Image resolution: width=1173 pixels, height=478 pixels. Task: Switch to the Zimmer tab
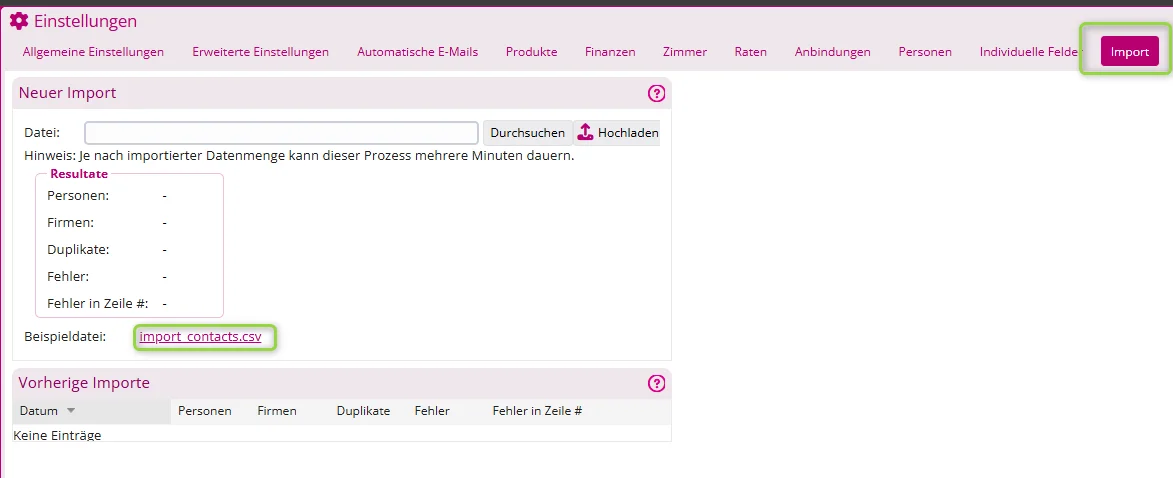click(x=684, y=52)
